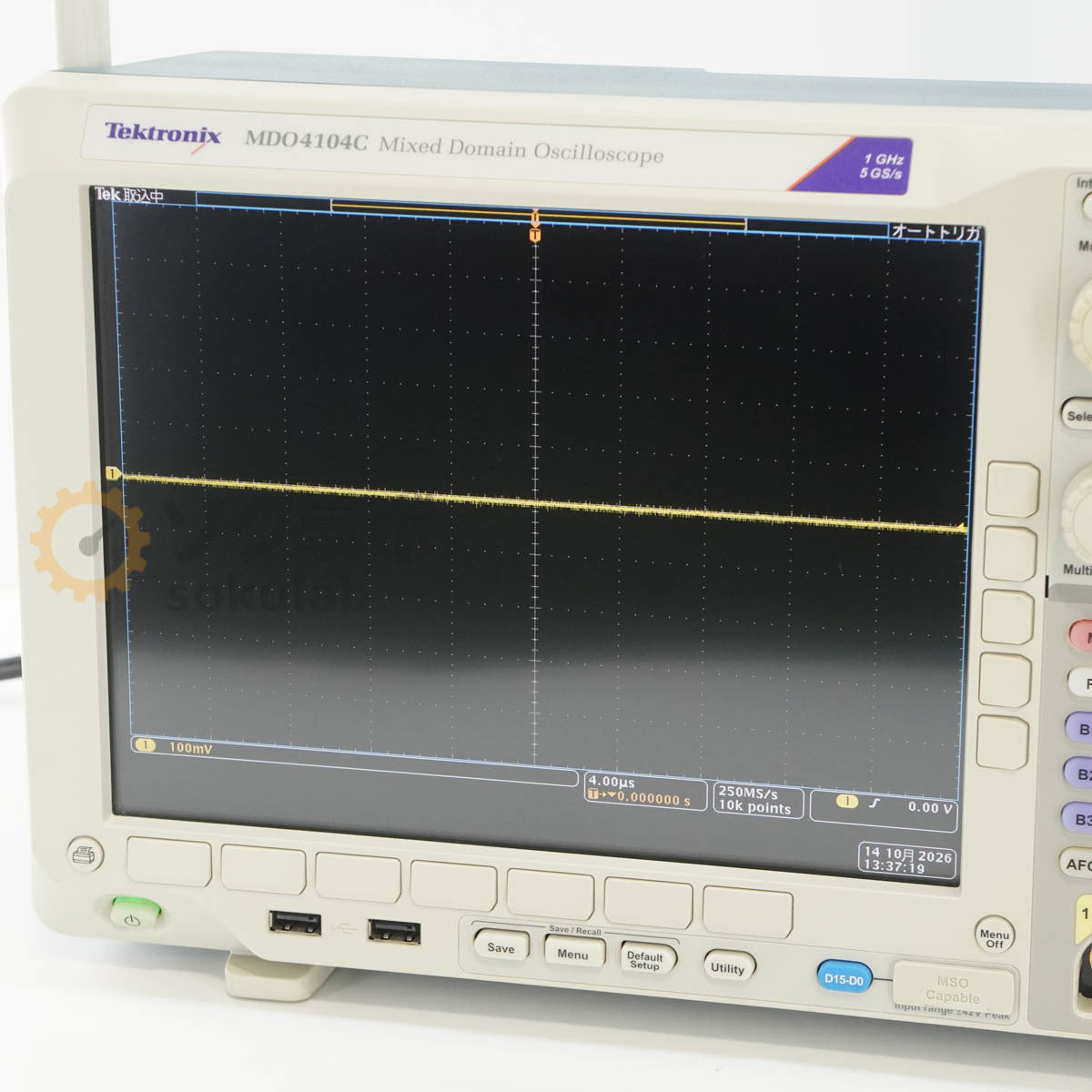The image size is (1092, 1092).
Task: Push the Select button near knobs
Action: 1077,415
